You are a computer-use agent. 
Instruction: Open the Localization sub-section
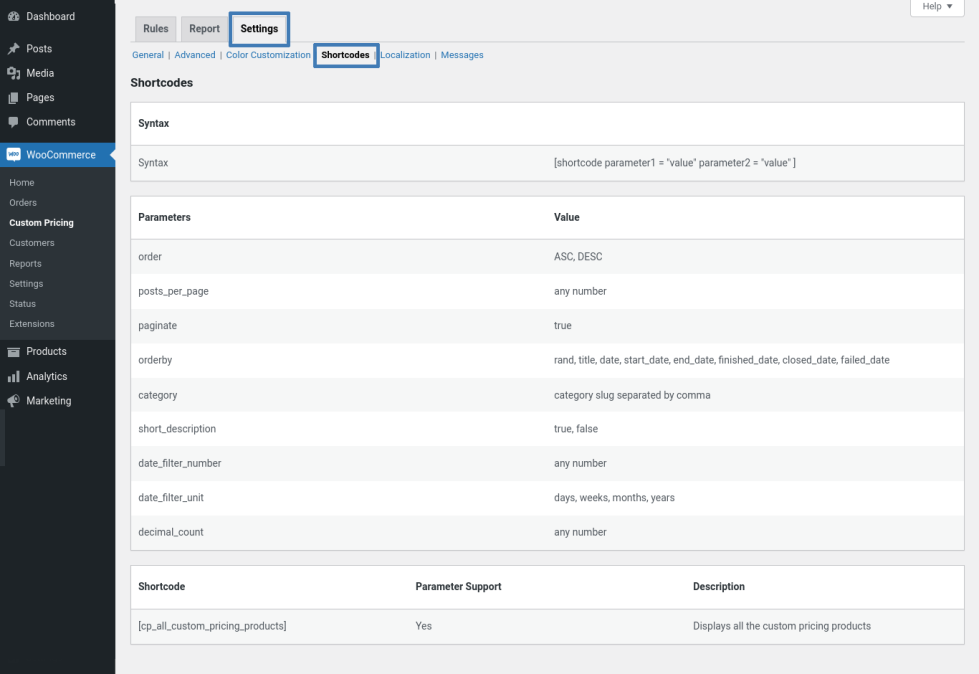tap(405, 55)
